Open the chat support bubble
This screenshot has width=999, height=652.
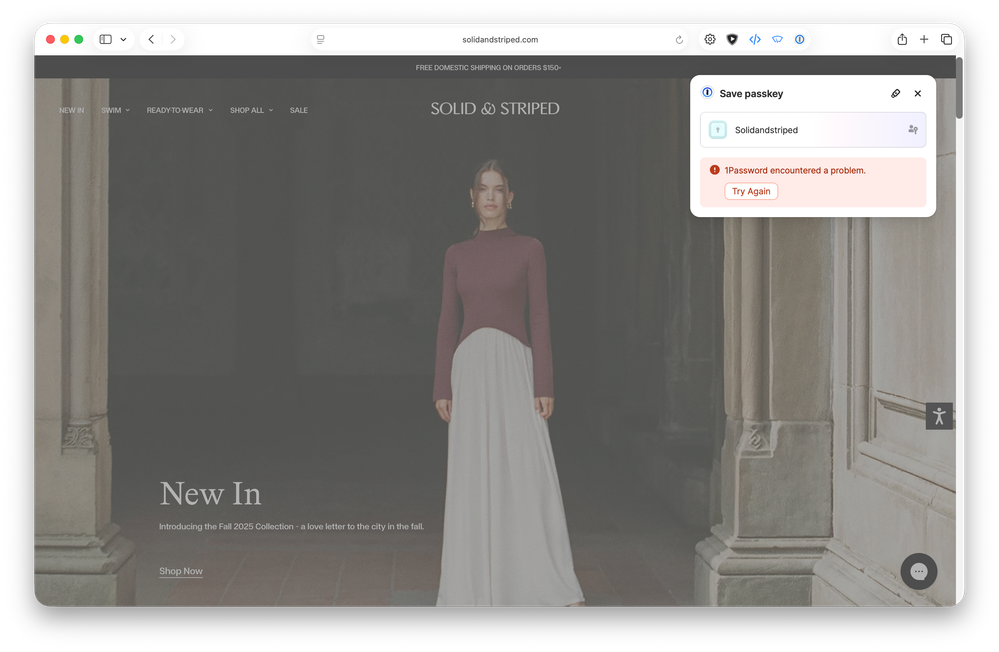tap(919, 572)
